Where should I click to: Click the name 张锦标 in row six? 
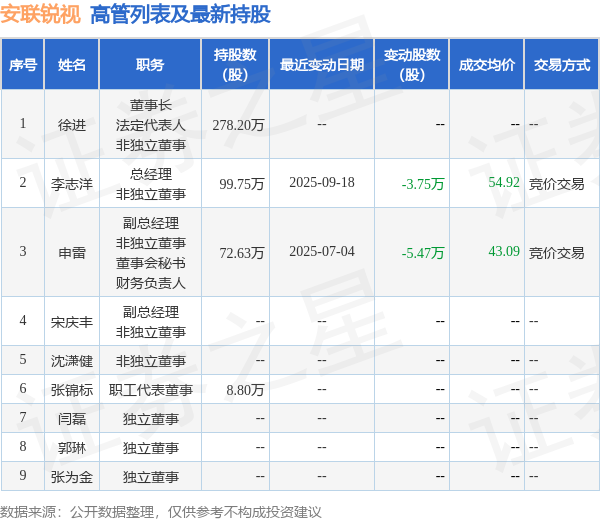point(72,390)
